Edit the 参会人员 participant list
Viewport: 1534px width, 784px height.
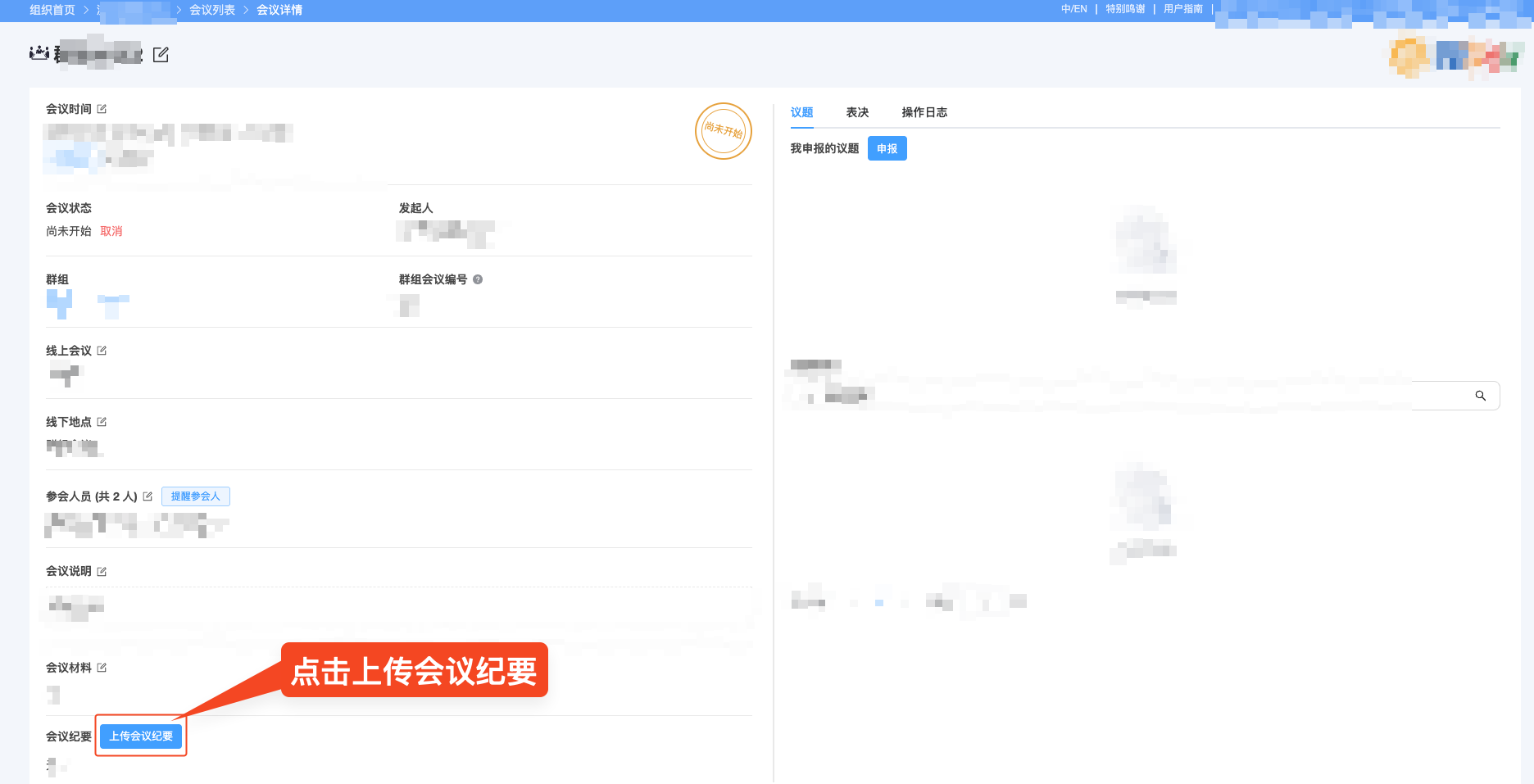tap(147, 496)
